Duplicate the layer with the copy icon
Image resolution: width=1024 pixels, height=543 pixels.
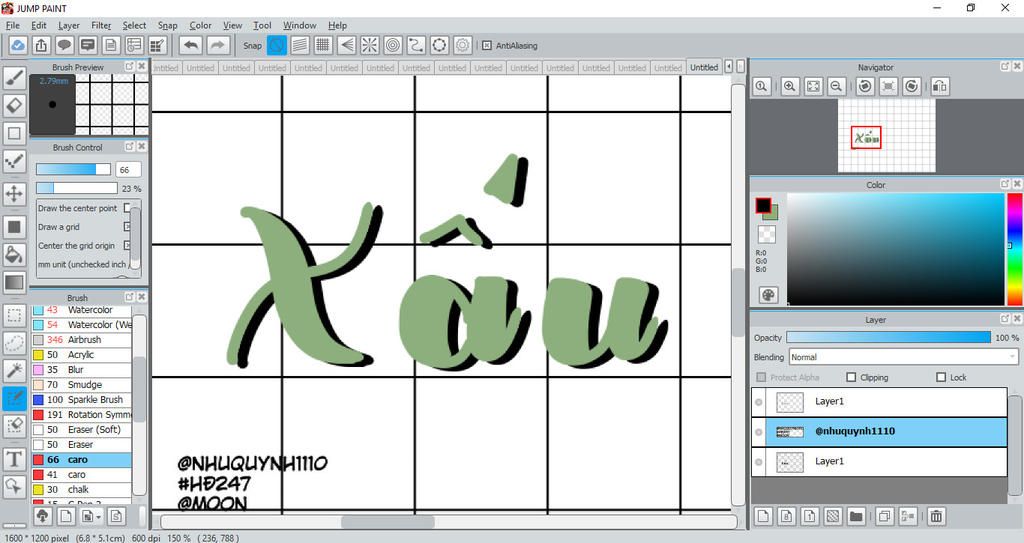pyautogui.click(x=884, y=516)
